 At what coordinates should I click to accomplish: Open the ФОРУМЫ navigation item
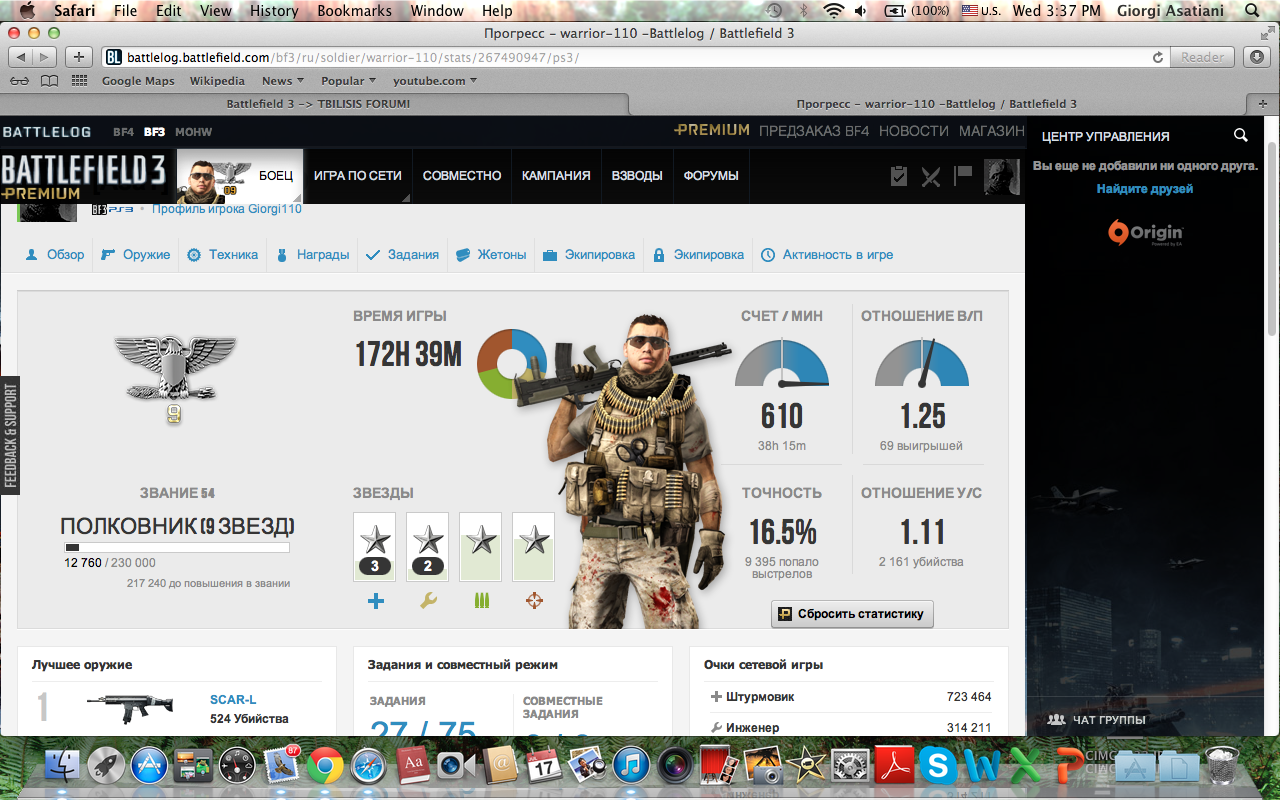711,176
